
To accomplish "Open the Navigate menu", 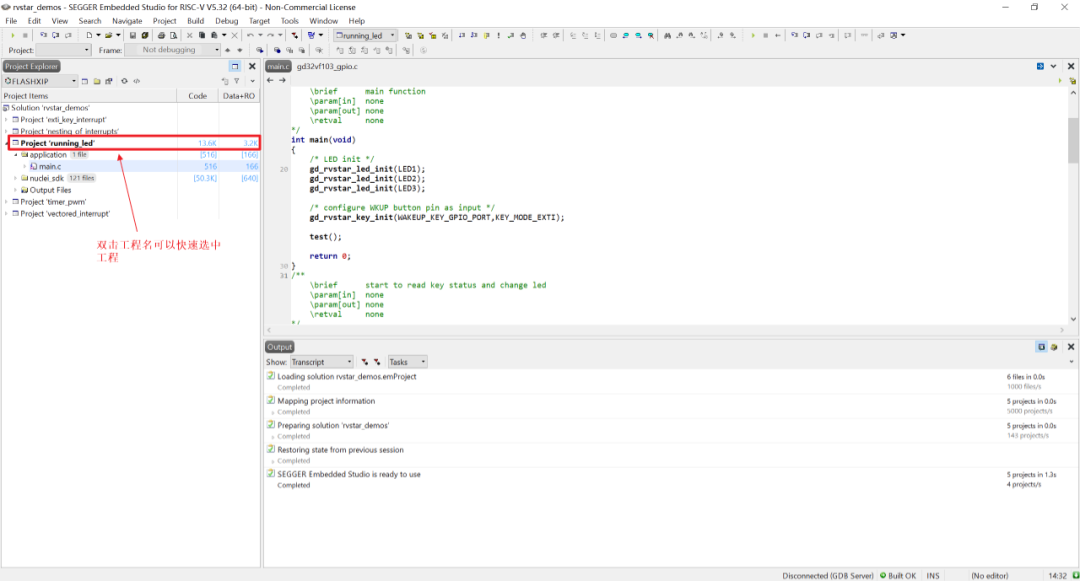I will (127, 21).
